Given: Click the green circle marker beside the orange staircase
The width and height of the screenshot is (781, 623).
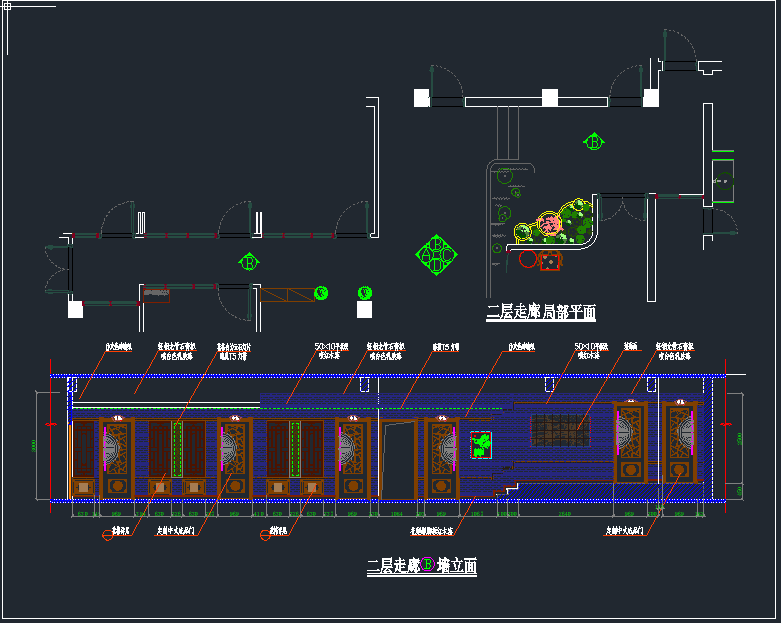Looking at the screenshot, I should pyautogui.click(x=320, y=293).
